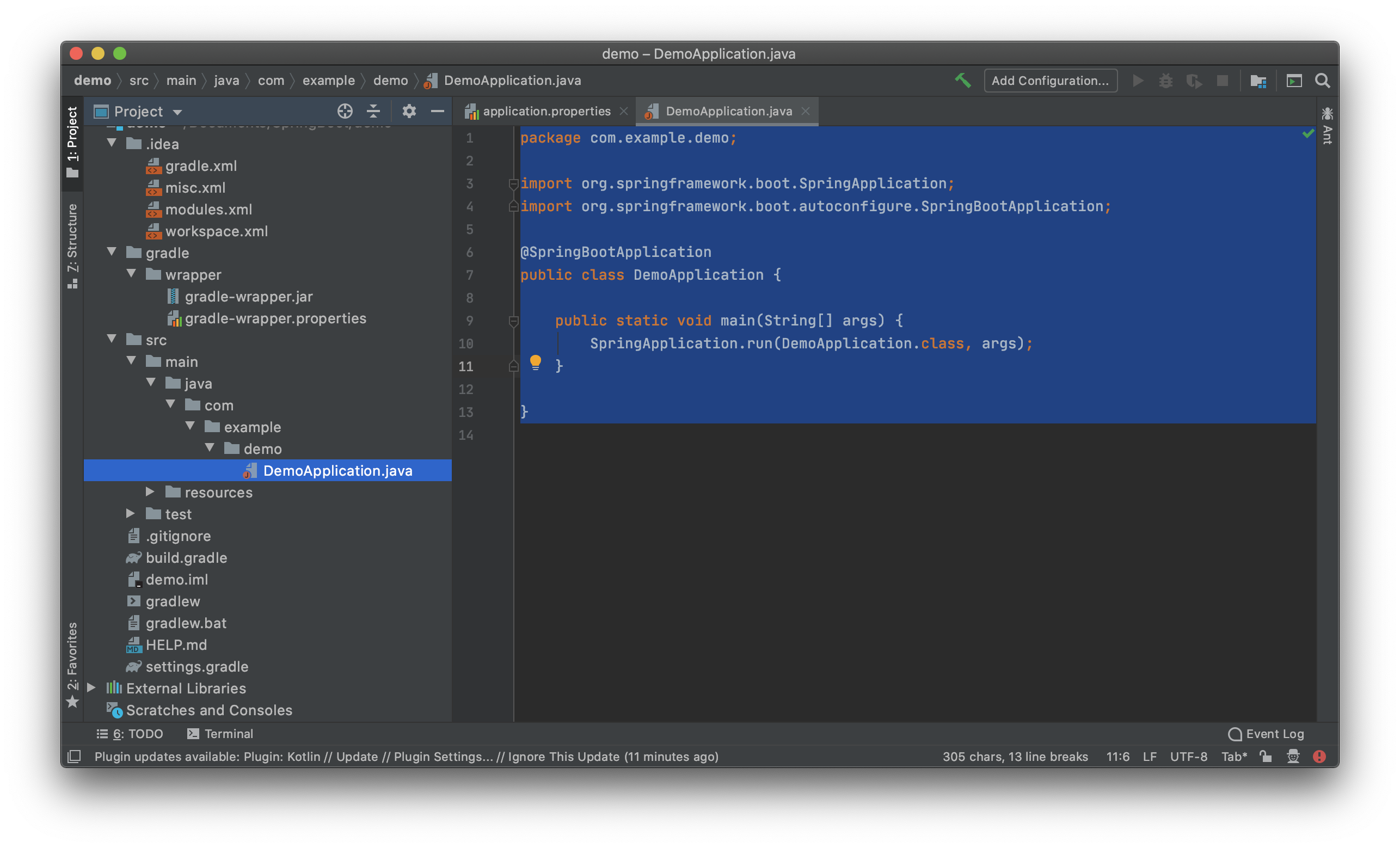Click the locate-in-project crosshair icon

click(345, 112)
